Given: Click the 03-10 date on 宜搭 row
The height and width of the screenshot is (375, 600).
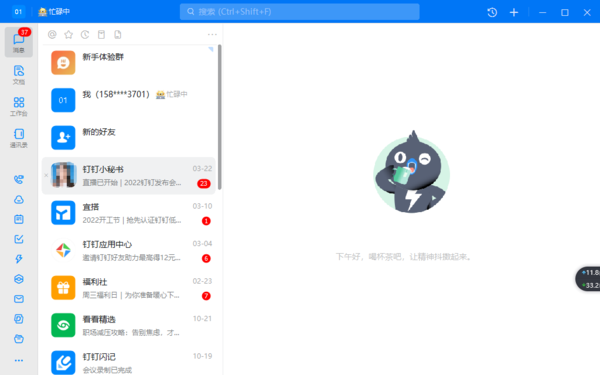Looking at the screenshot, I should (202, 206).
